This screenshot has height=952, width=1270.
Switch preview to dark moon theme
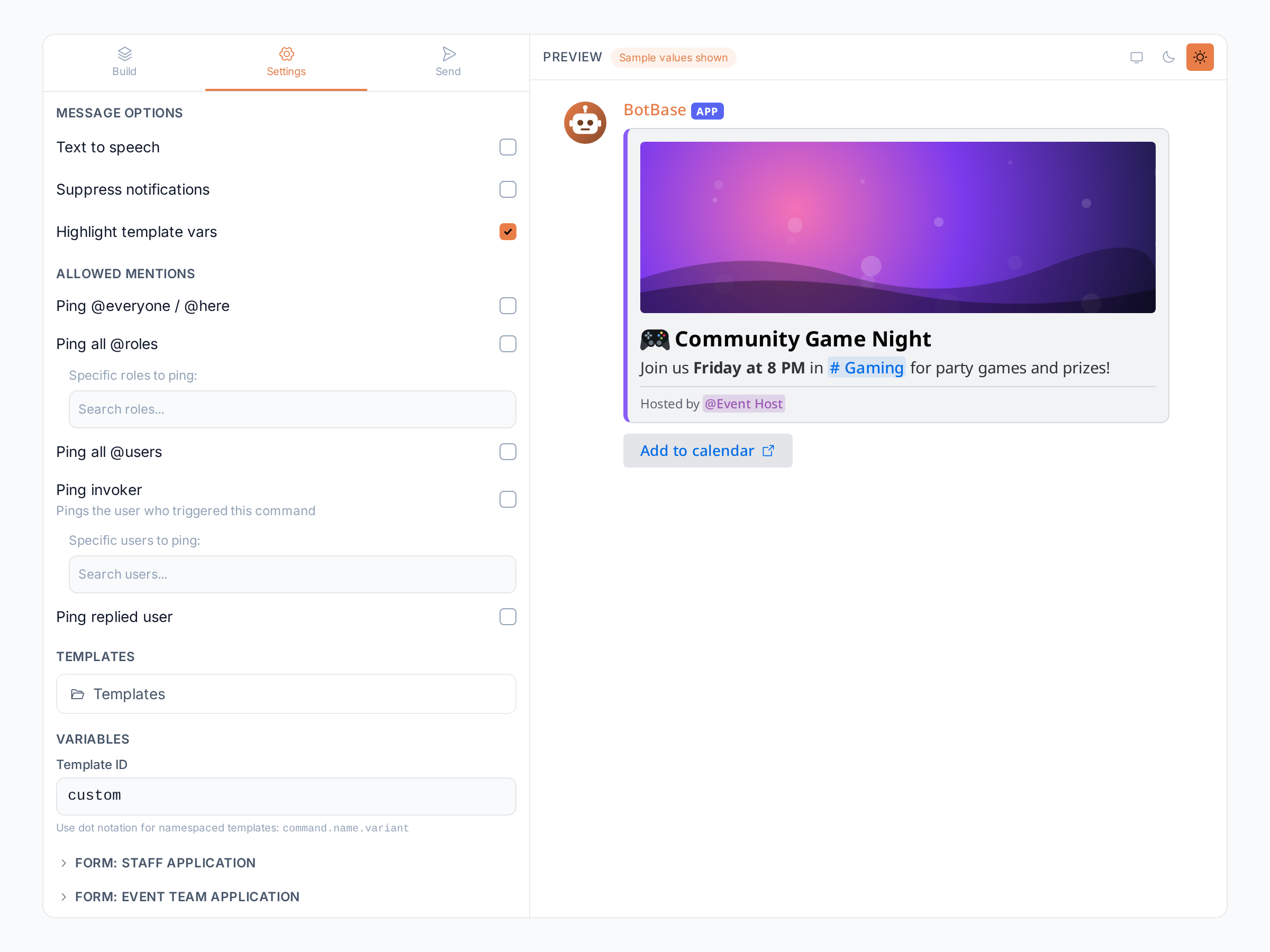[x=1168, y=57]
